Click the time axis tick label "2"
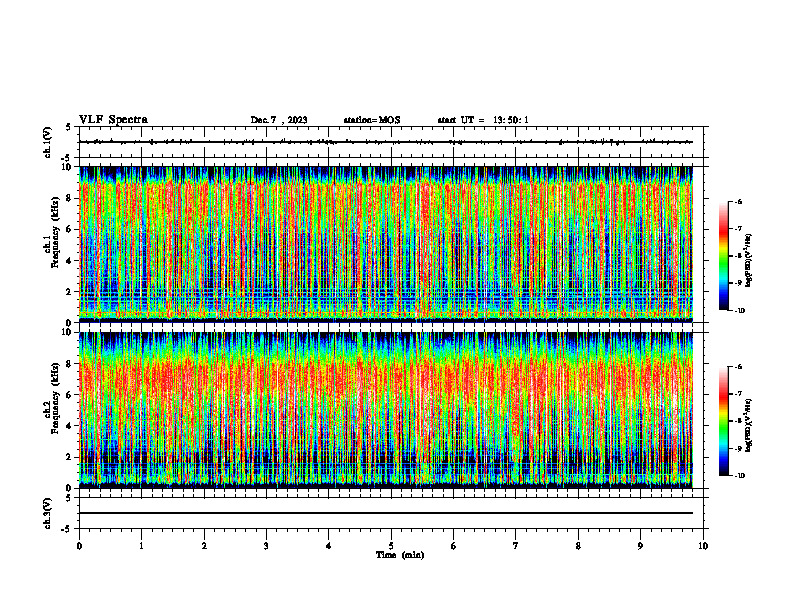 click(204, 546)
